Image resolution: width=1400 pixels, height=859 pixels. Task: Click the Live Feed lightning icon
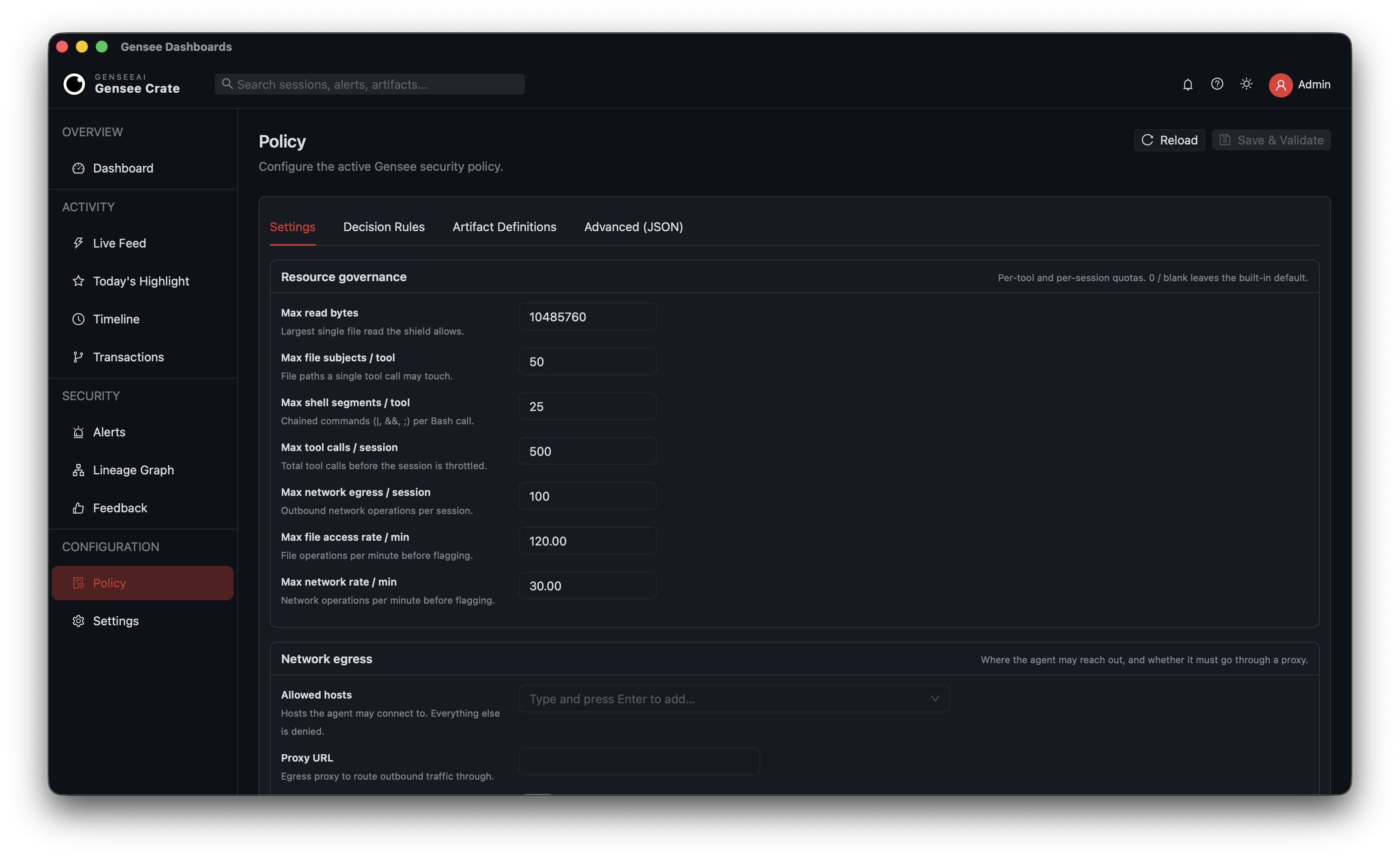click(78, 243)
